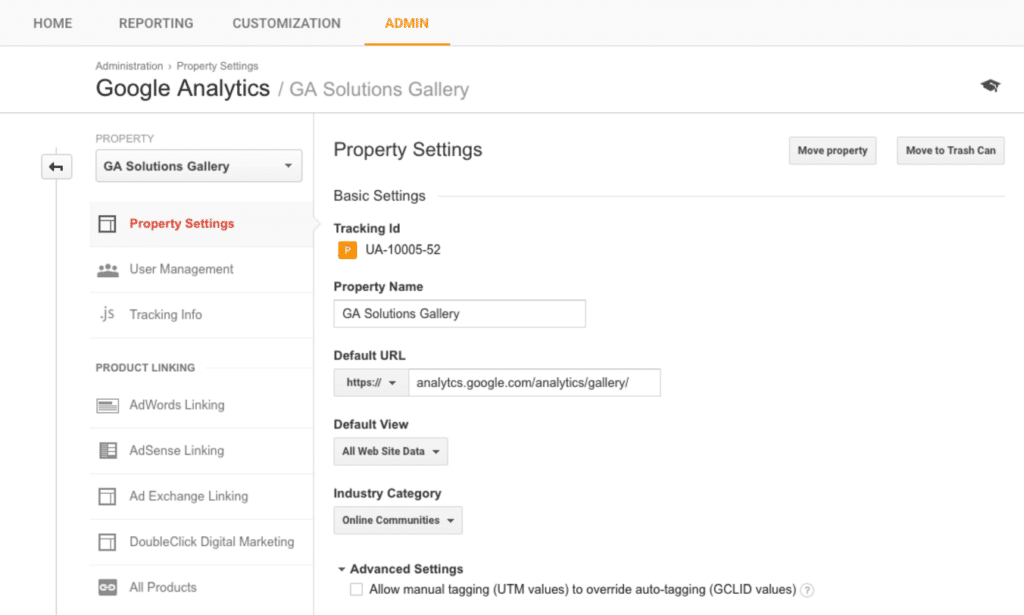The height and width of the screenshot is (615, 1024).
Task: Open the Customization tab
Action: (287, 24)
